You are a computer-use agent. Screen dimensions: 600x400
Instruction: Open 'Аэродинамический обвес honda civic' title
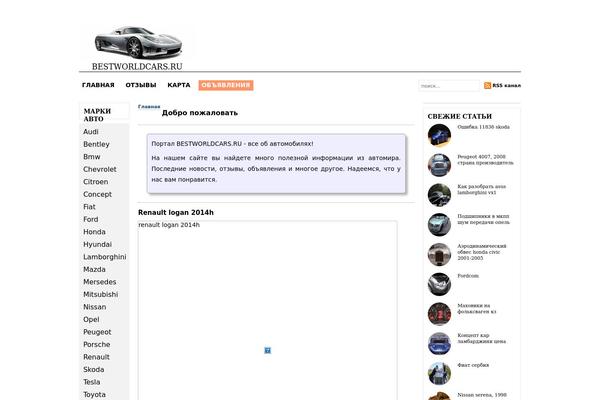pos(482,252)
